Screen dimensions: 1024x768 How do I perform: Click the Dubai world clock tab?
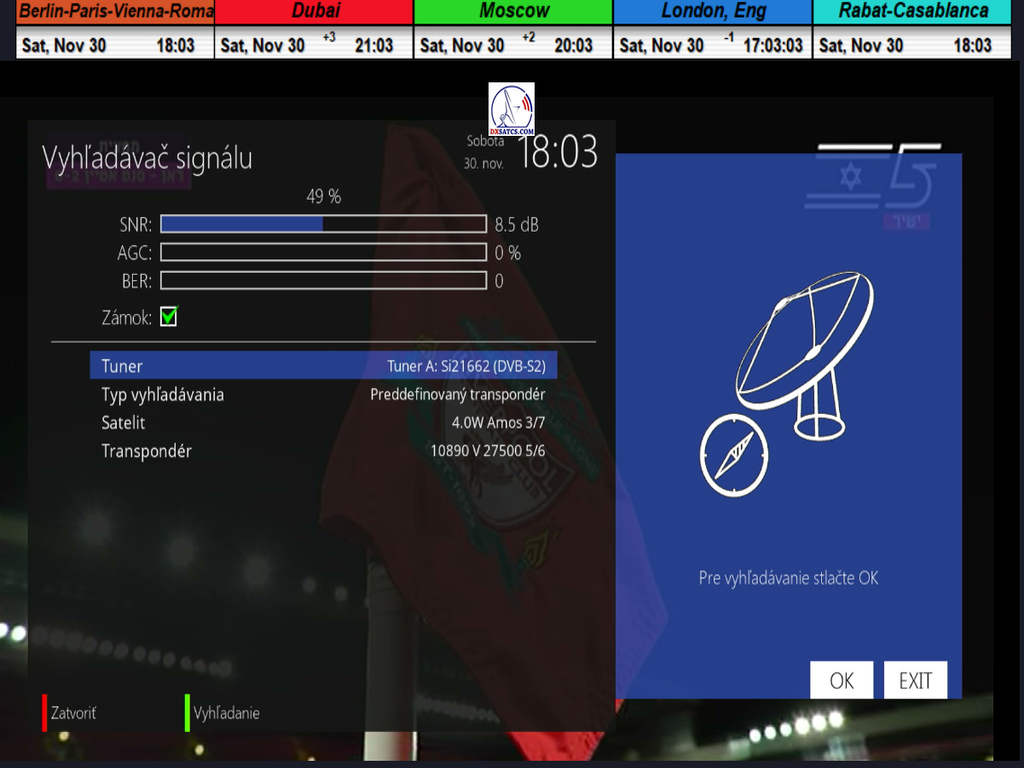[314, 12]
